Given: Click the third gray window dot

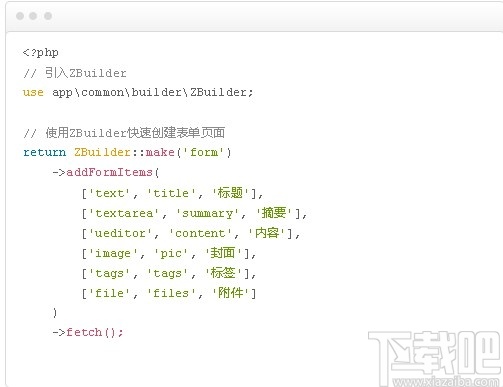Looking at the screenshot, I should click(x=48, y=16).
